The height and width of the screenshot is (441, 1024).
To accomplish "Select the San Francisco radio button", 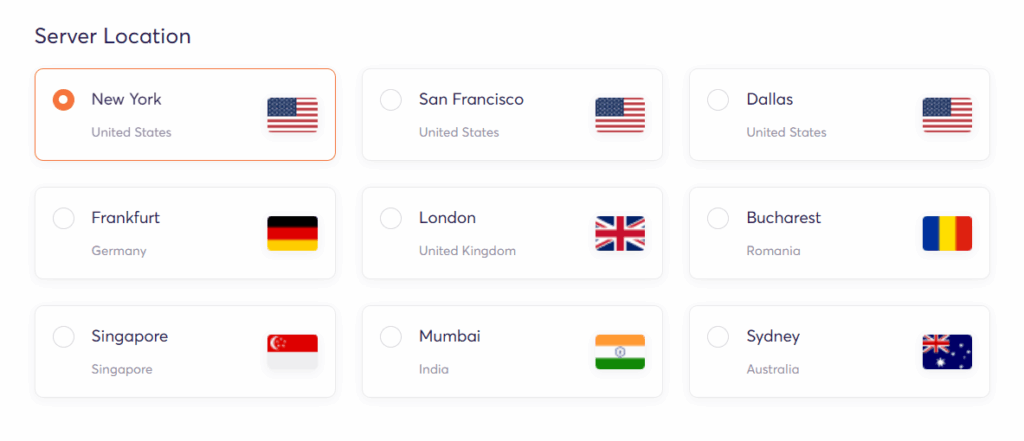I will (391, 100).
